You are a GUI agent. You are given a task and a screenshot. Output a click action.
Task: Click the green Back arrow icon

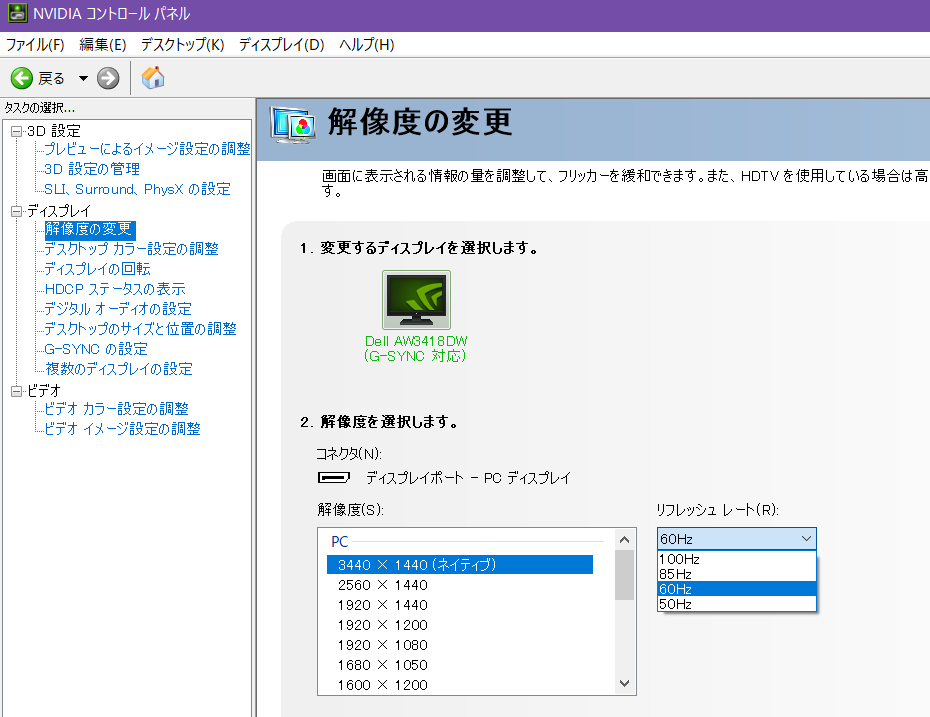(22, 78)
